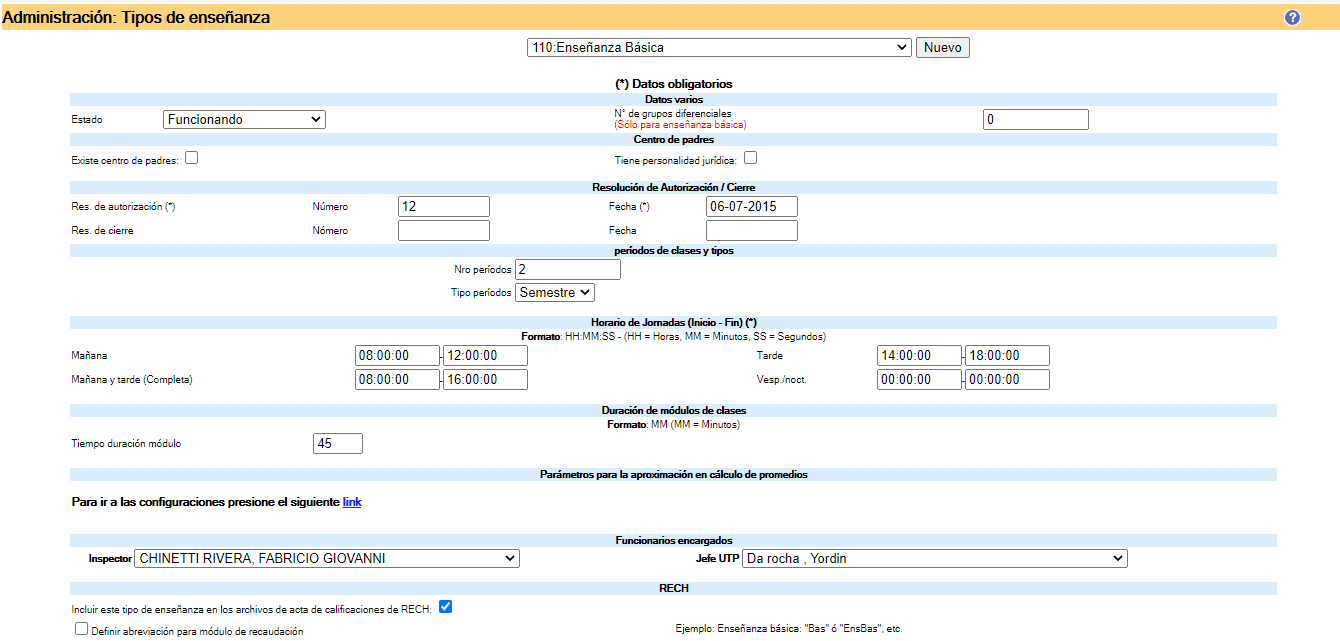Click the empty 'Res. de cierre' Número field
Viewport: 1340px width, 641px height.
443,229
